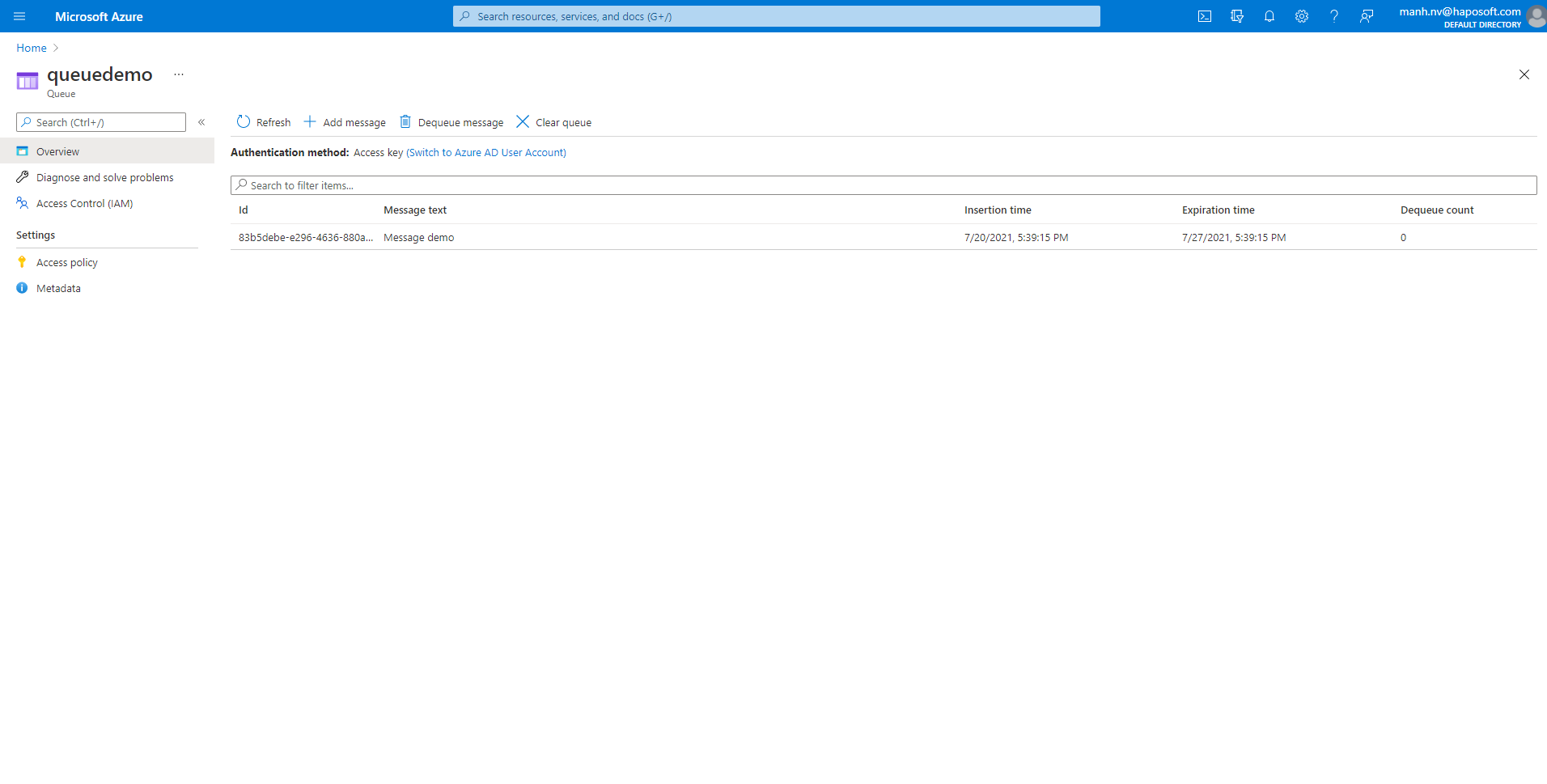Click the Access Control people icon
Viewport: 1547px width, 784px height.
click(x=23, y=203)
